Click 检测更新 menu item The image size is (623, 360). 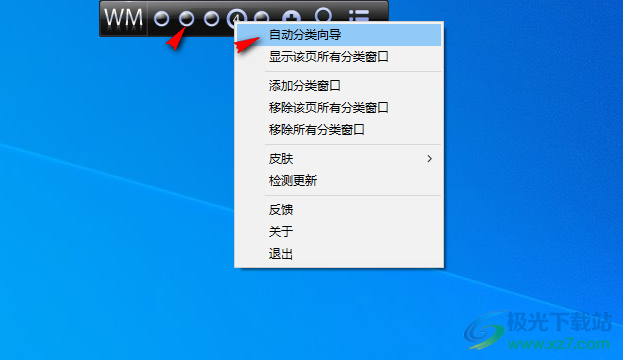pos(339,181)
